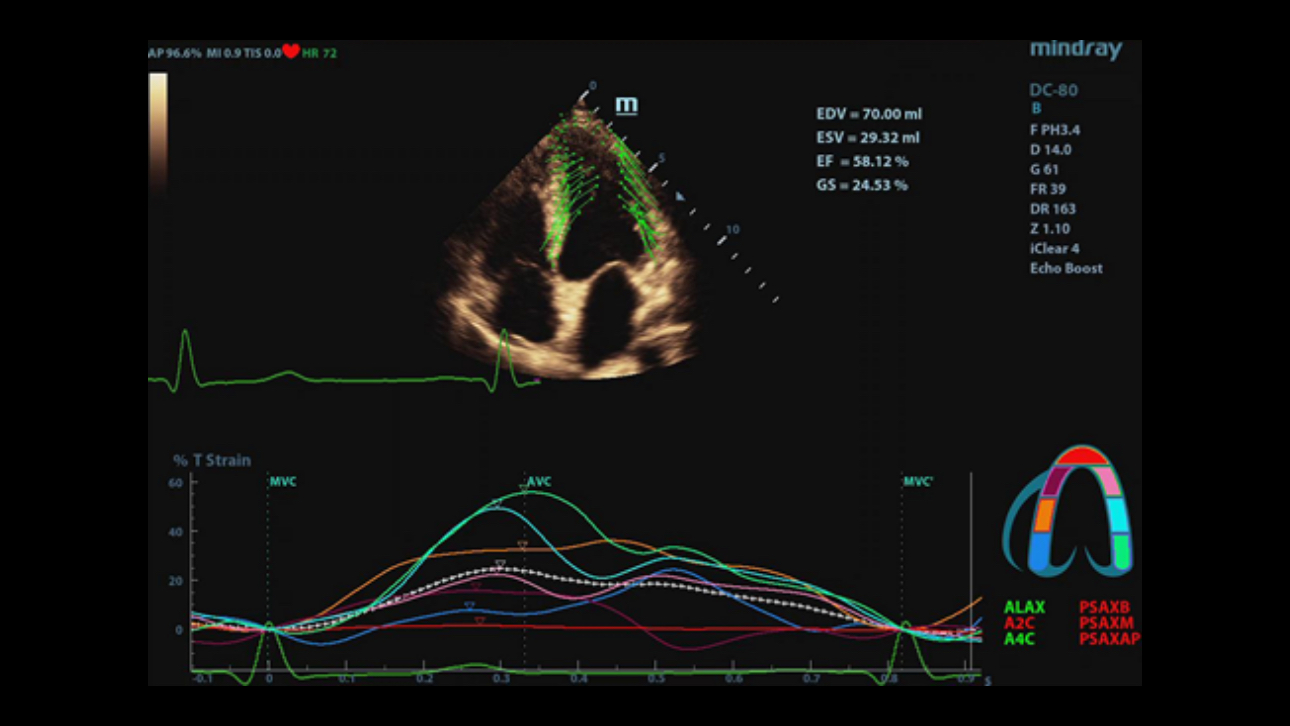Click the EF = 58.12 % measurement

pos(862,161)
